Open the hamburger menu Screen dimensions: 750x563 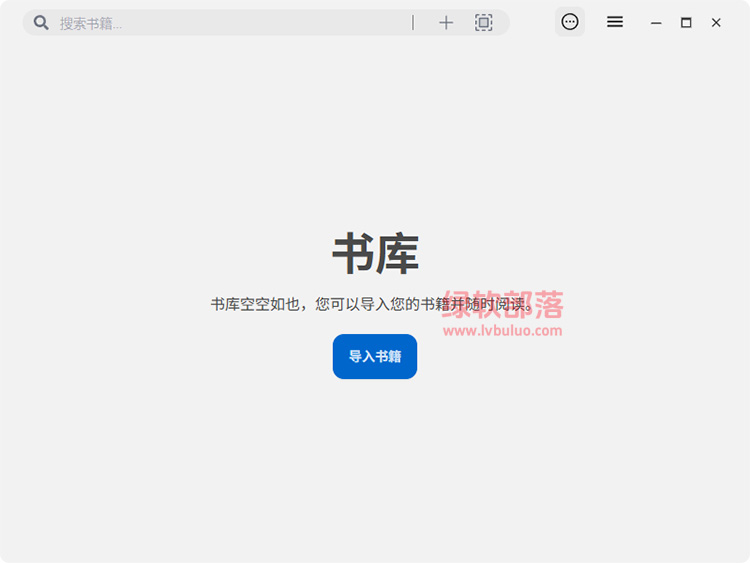click(x=615, y=22)
